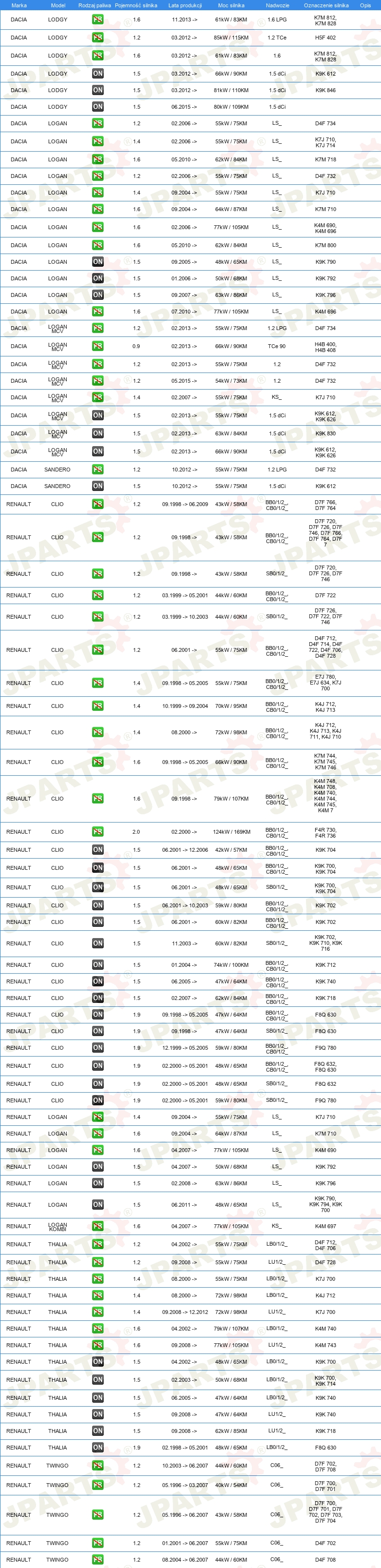Click diesel ON icon in Logan MCV K9K 830 row
This screenshot has width=381, height=1568.
[x=97, y=433]
